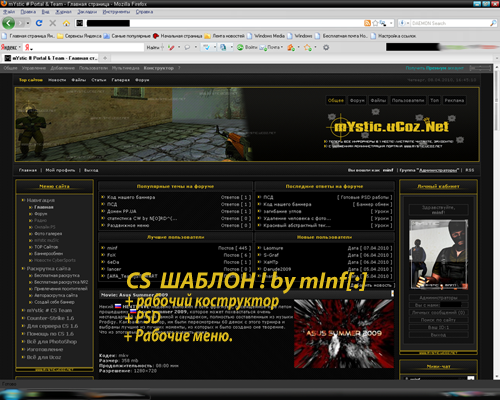Image resolution: width=500 pixels, height=400 pixels.
Task: Click the search magnifier in DAEMON Search box
Action: tap(493, 23)
